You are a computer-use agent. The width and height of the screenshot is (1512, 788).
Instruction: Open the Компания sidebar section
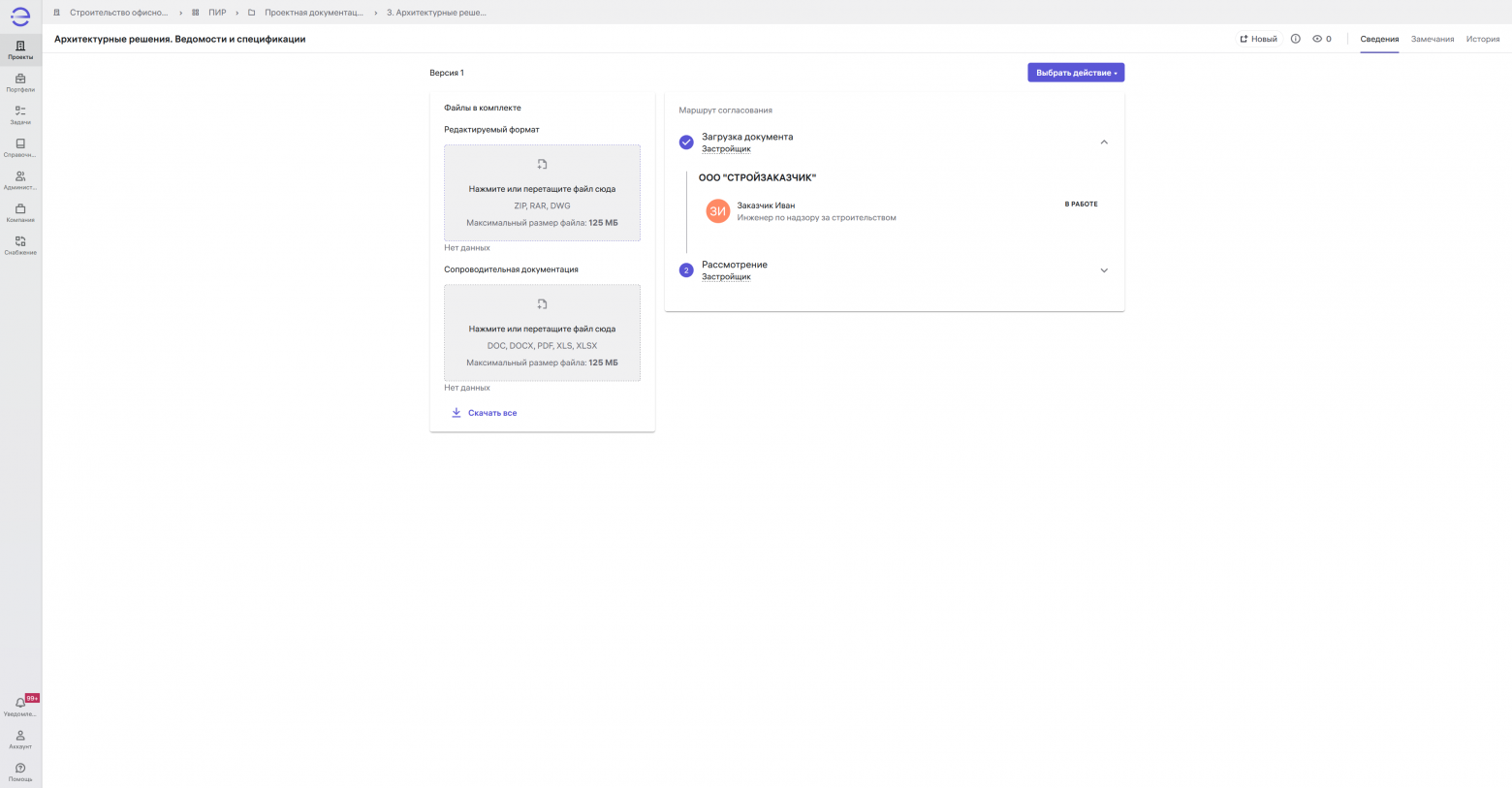[20, 212]
